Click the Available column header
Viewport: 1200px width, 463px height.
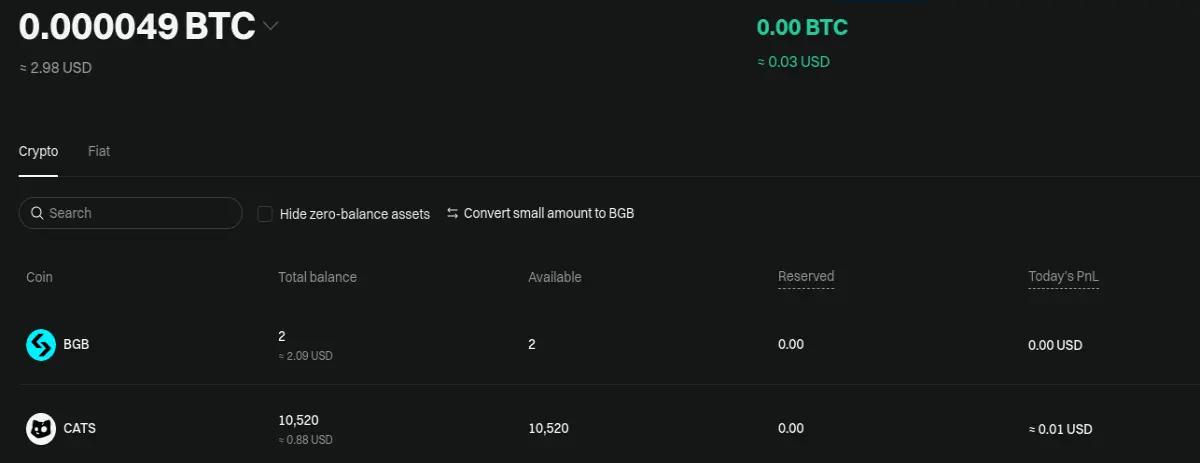click(555, 277)
